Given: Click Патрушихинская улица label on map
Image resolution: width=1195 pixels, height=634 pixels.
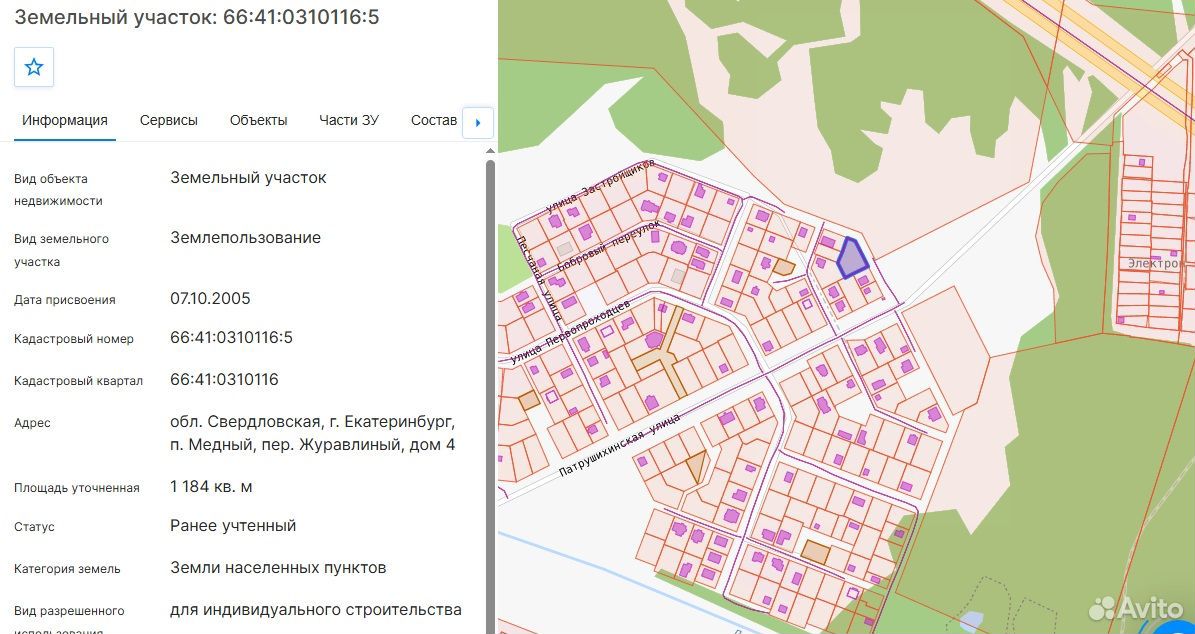Looking at the screenshot, I should click(x=618, y=445).
